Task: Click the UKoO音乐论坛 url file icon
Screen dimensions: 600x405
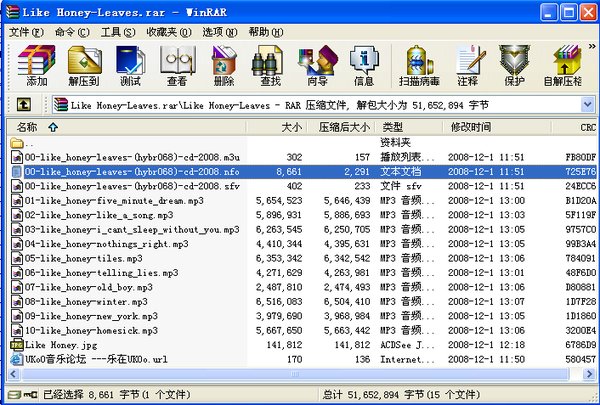Action: click(17, 359)
